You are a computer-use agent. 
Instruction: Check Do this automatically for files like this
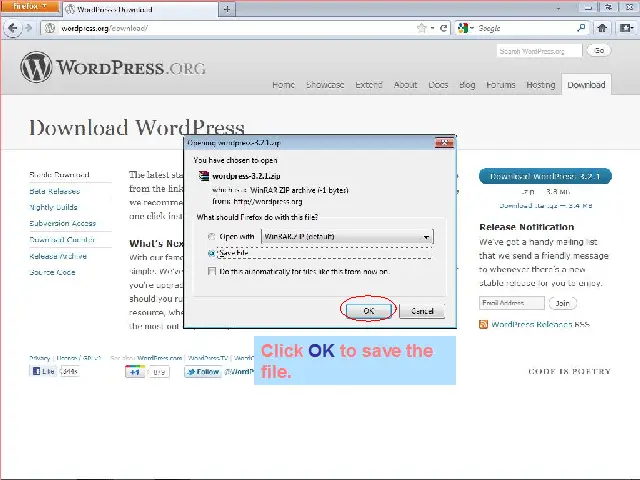pos(212,271)
